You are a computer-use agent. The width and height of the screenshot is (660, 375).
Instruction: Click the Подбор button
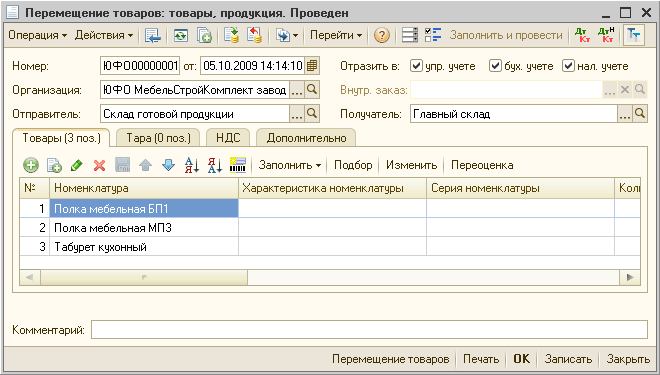[353, 165]
